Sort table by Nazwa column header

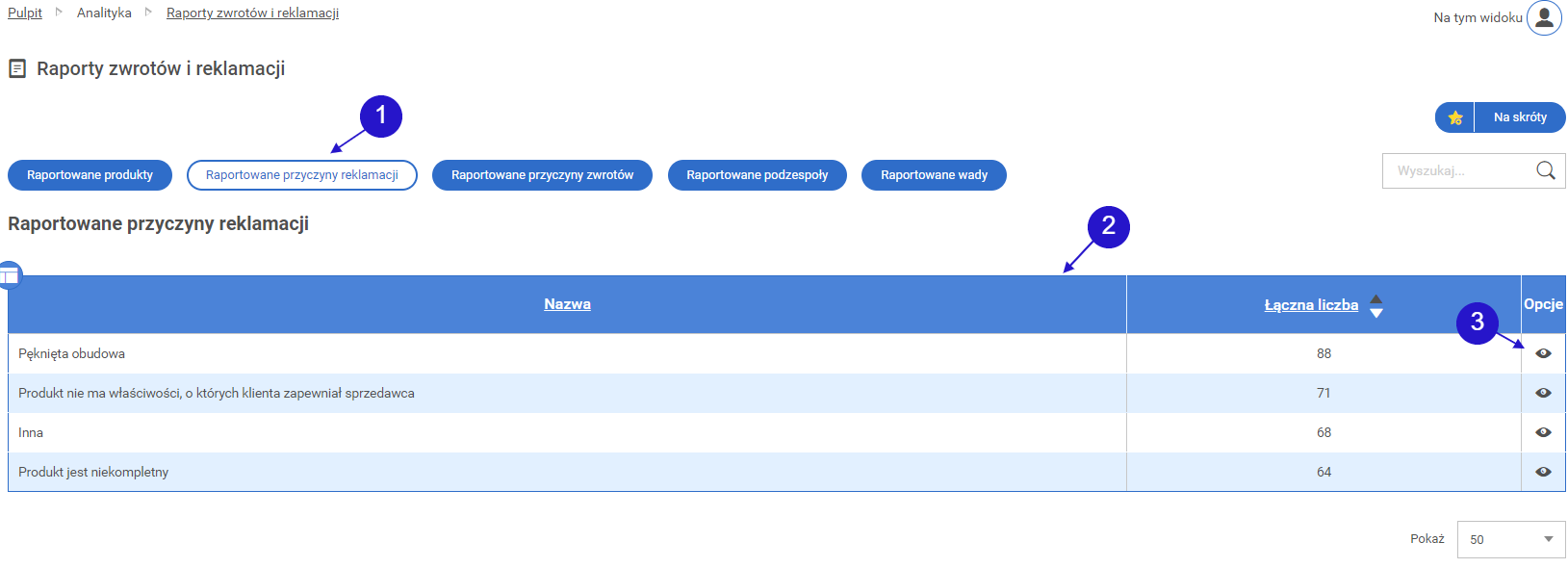pyautogui.click(x=567, y=304)
